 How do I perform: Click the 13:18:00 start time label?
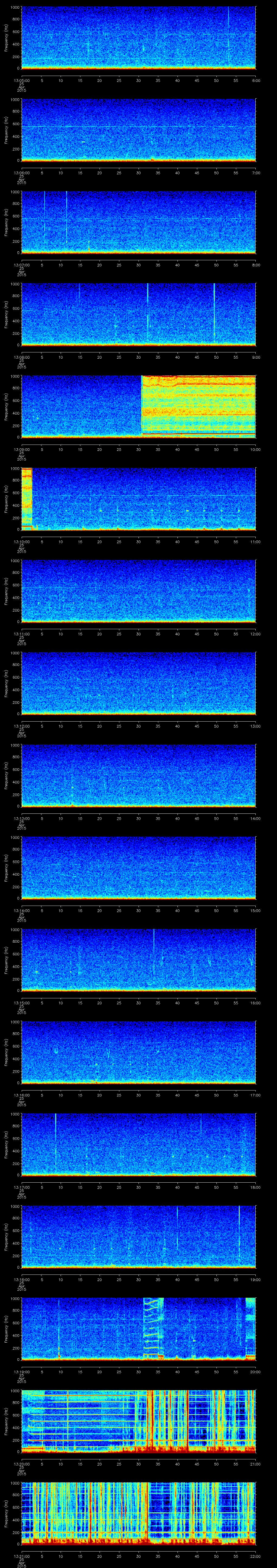[21, 1279]
